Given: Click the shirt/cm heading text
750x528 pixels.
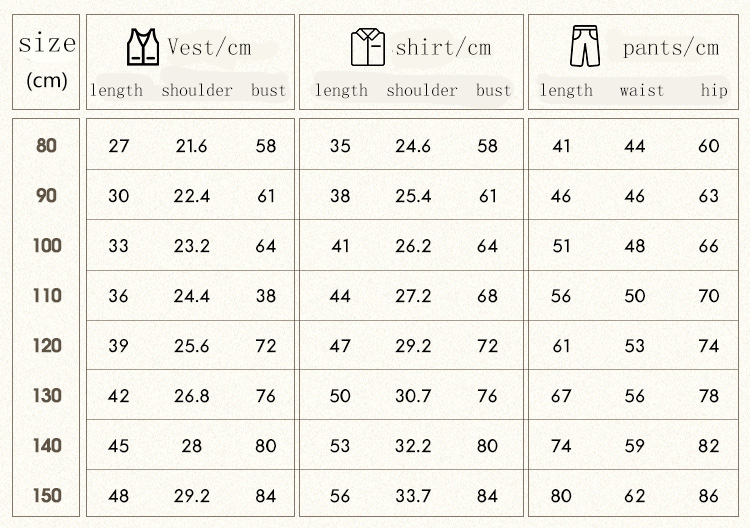Looking at the screenshot, I should (444, 47).
